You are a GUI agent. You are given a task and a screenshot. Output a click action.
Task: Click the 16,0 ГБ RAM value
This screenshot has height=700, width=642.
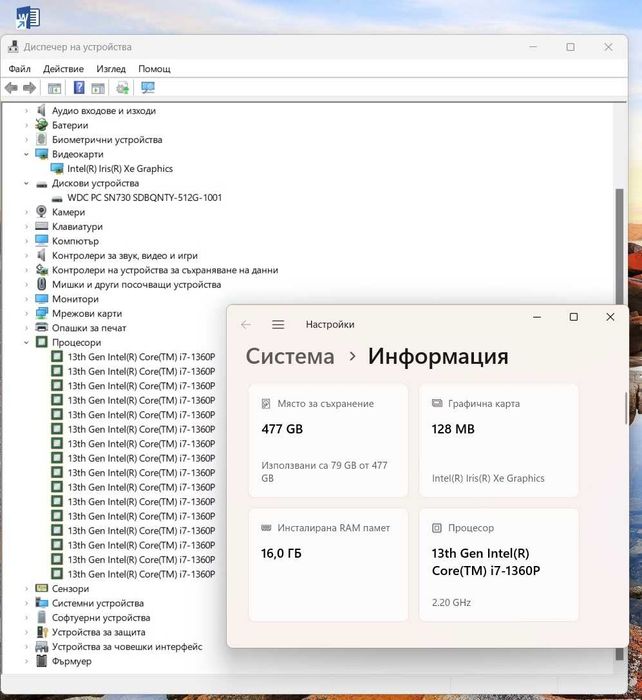tap(281, 554)
